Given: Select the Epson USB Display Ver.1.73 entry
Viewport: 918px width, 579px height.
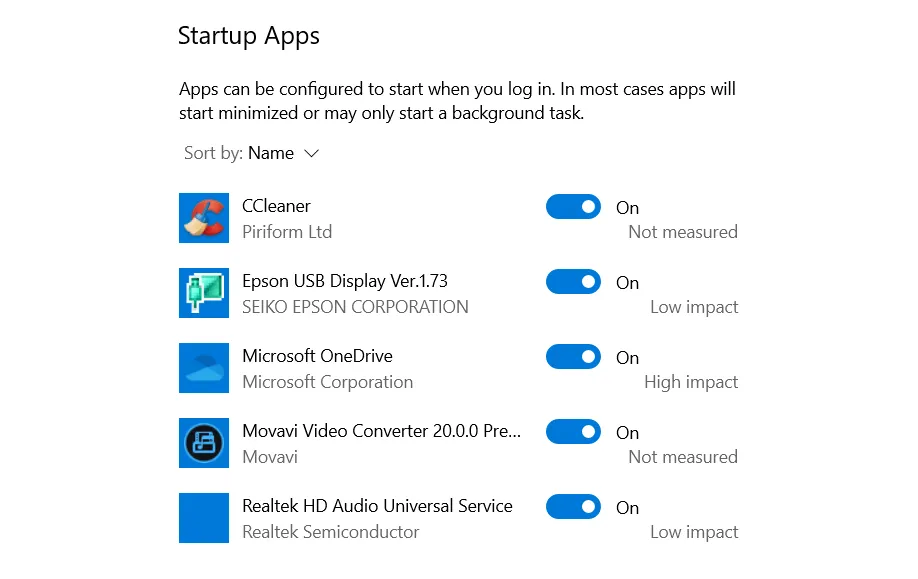Looking at the screenshot, I should [345, 281].
